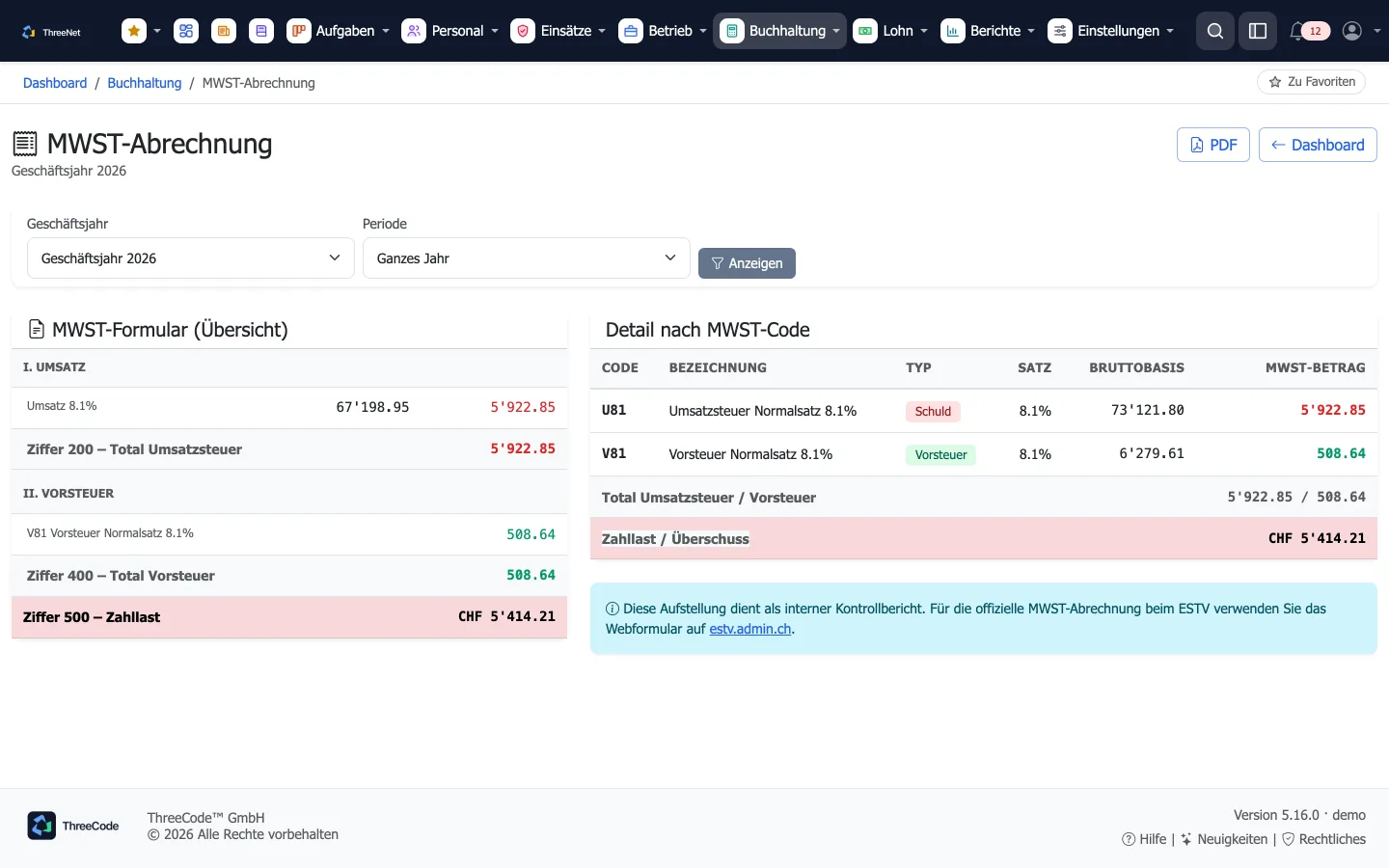The width and height of the screenshot is (1389, 868).
Task: Toggle the sidebar layout icon
Action: (x=1258, y=31)
